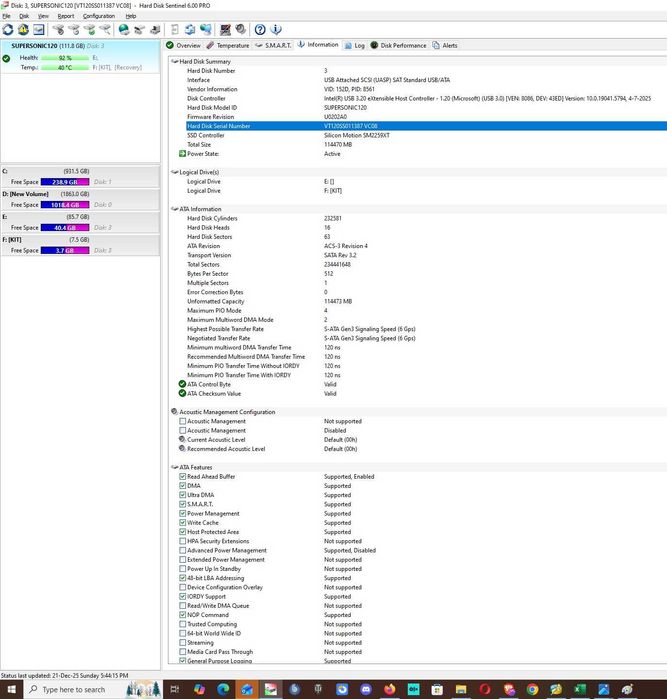The height and width of the screenshot is (699, 667).
Task: Click the E: free space 40.4 GB bar
Action: point(65,227)
